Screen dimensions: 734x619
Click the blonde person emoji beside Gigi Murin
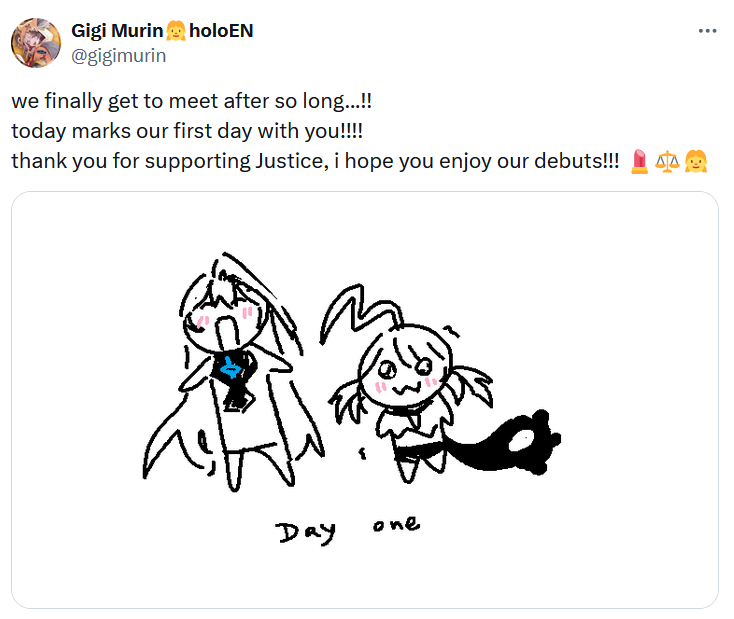click(x=176, y=31)
